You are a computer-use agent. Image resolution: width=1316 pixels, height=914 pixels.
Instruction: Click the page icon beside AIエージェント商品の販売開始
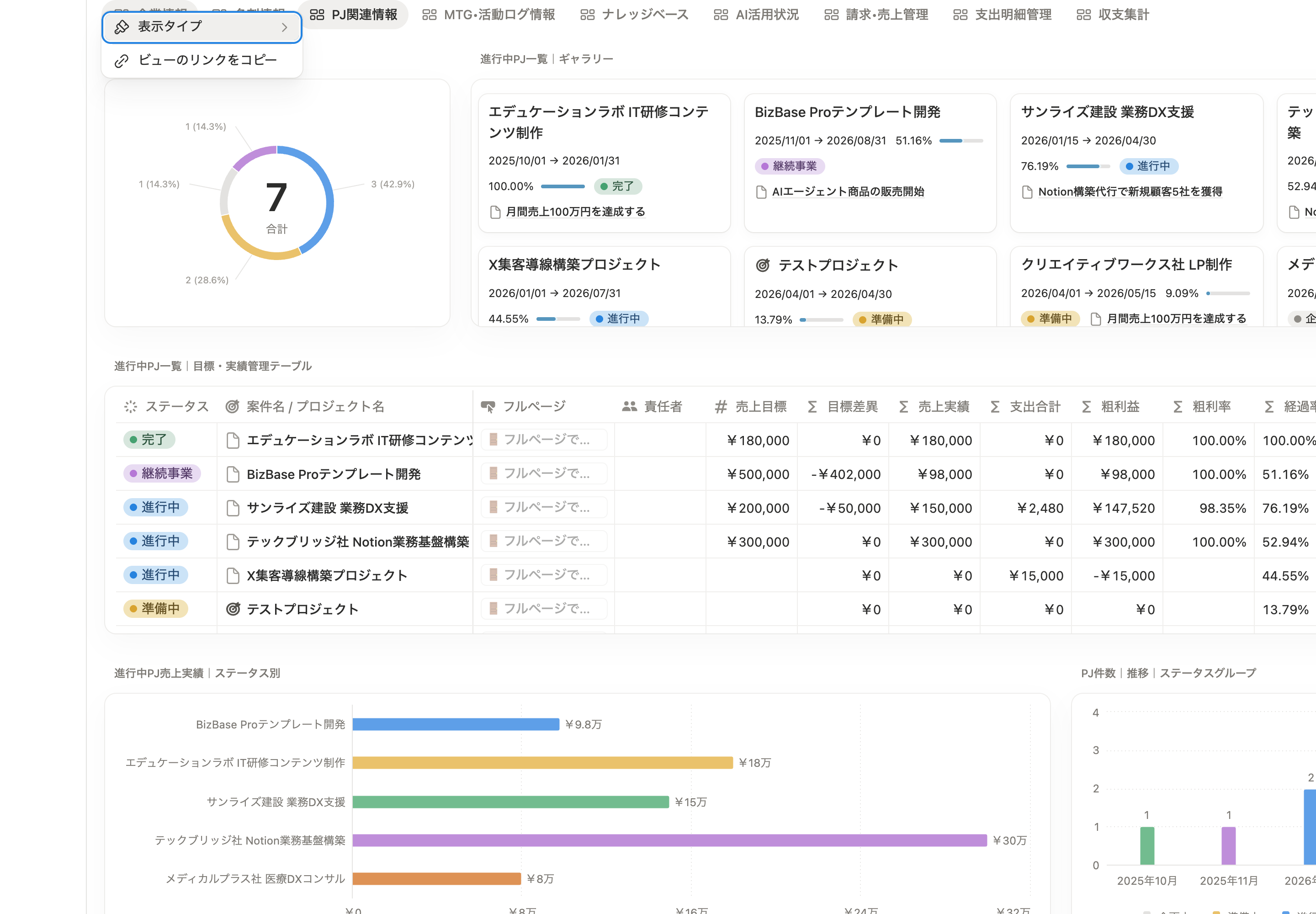(761, 192)
